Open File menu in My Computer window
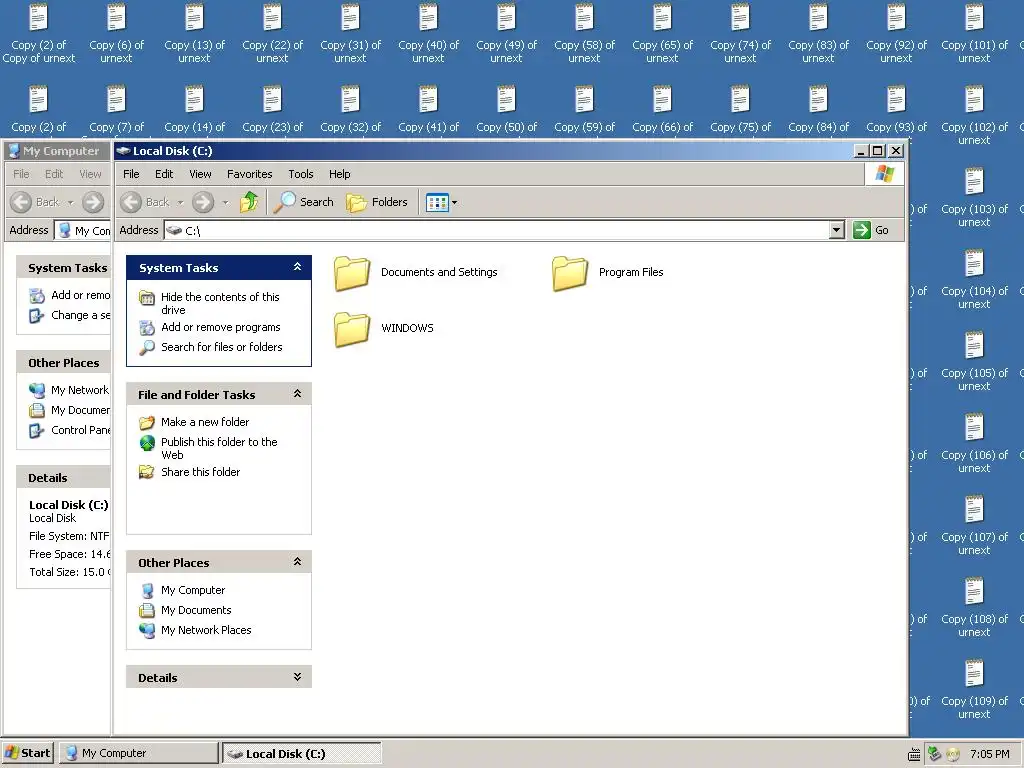1024x768 pixels. [21, 174]
